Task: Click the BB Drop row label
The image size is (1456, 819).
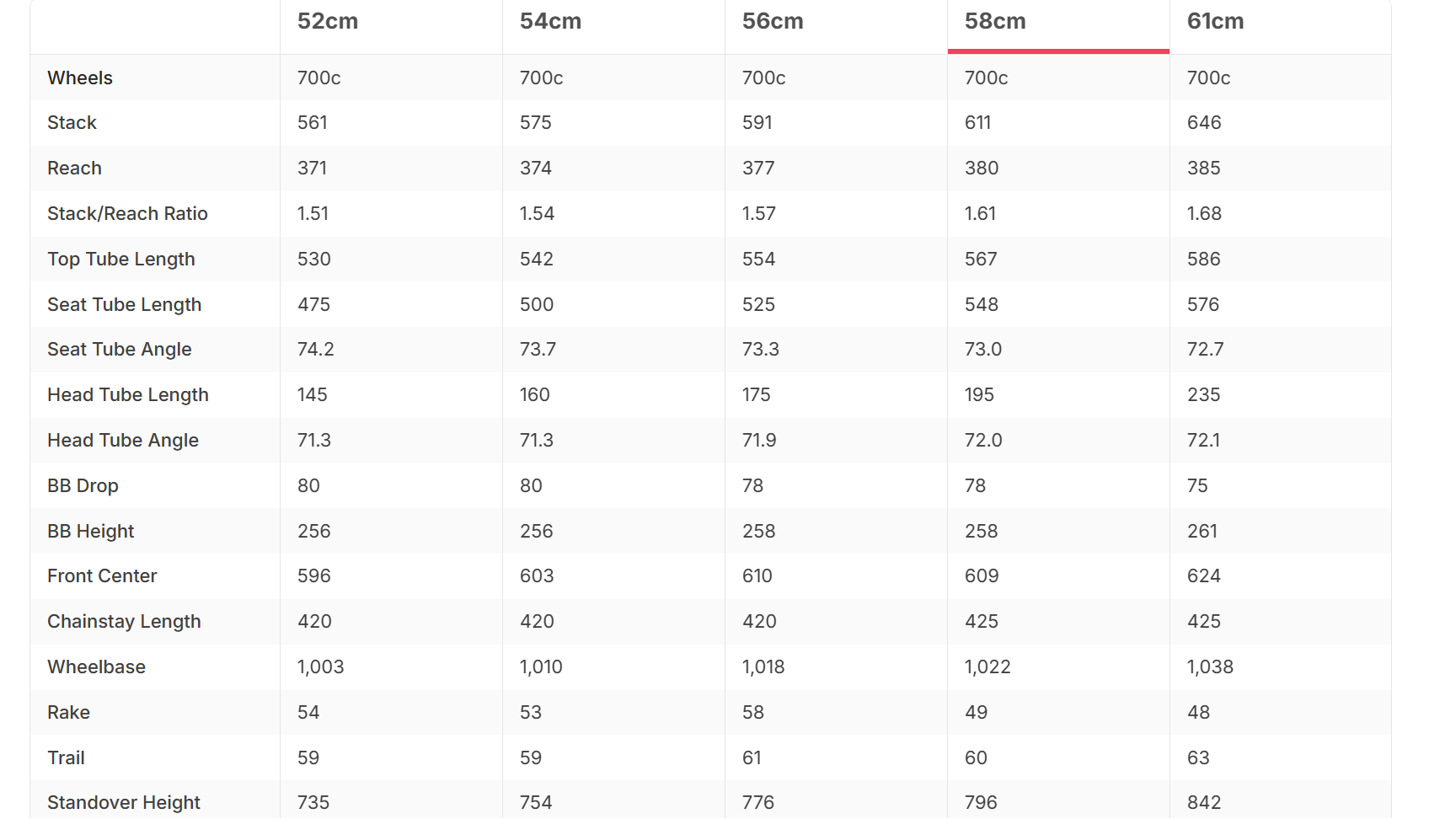Action: (83, 486)
